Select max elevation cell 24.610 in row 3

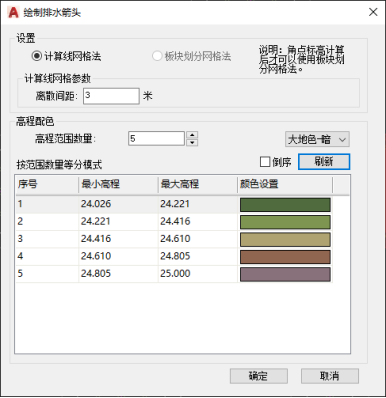click(198, 239)
